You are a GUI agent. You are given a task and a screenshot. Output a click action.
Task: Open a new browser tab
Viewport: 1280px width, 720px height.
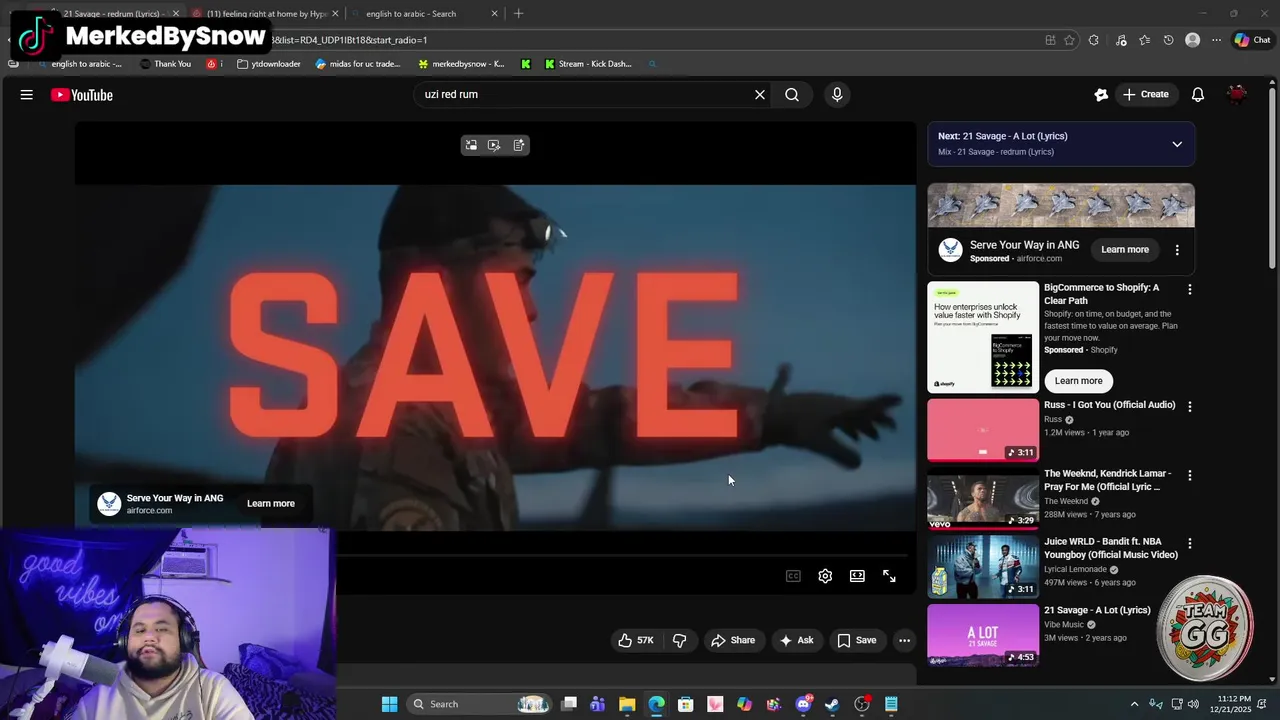518,14
